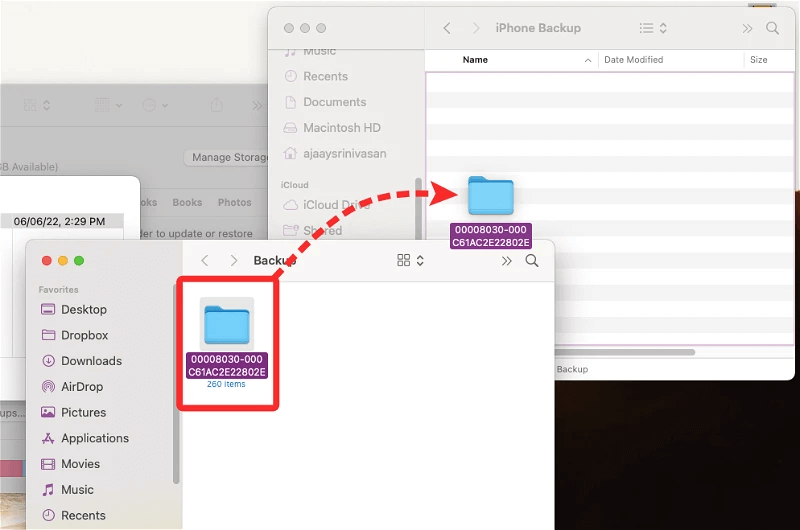Open search in the Backup window
The height and width of the screenshot is (530, 800).
coord(532,261)
